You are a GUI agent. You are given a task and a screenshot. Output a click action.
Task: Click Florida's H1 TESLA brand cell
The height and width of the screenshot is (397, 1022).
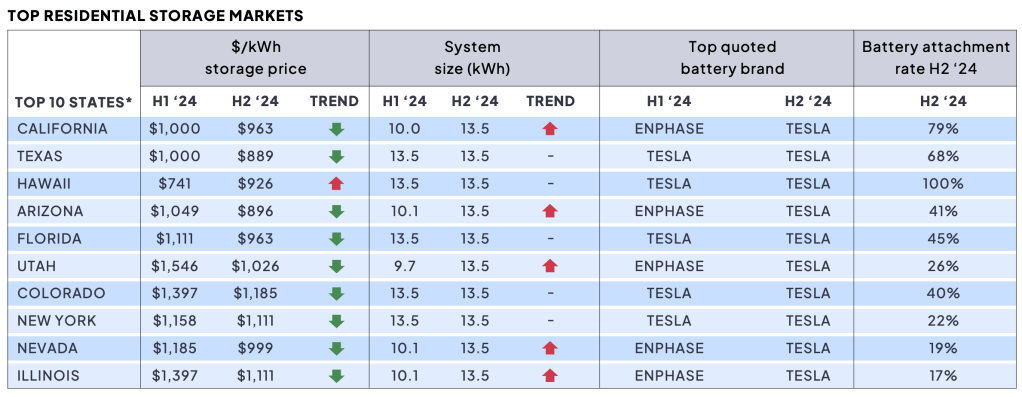coord(669,239)
